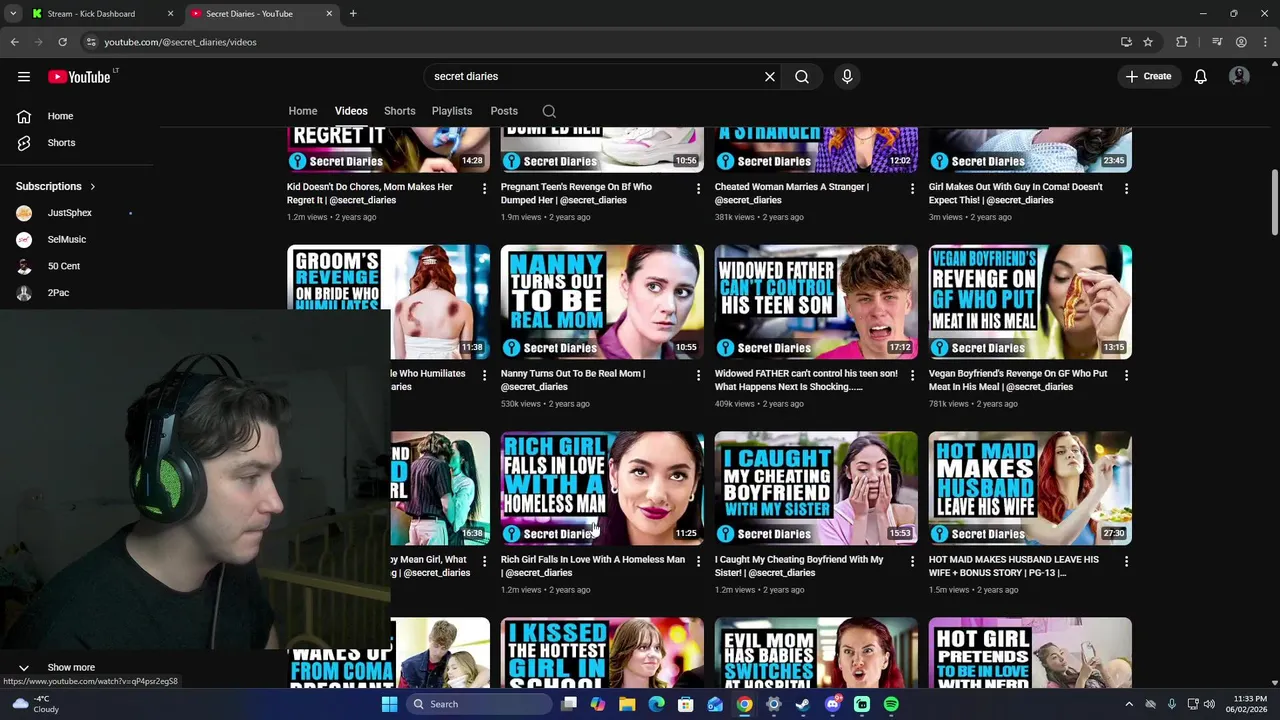The width and height of the screenshot is (1280, 720).
Task: Open options for Rich Girl Falls In Love video
Action: [698, 561]
